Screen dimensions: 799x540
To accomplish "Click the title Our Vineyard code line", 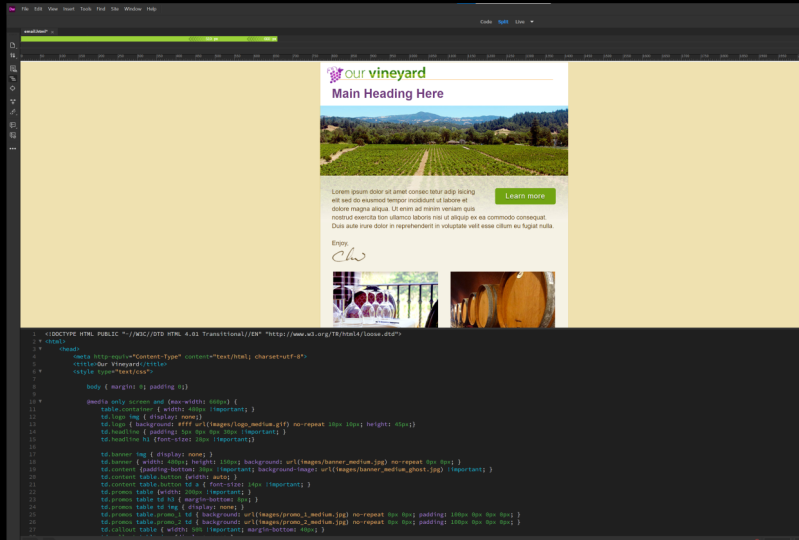I will point(120,364).
